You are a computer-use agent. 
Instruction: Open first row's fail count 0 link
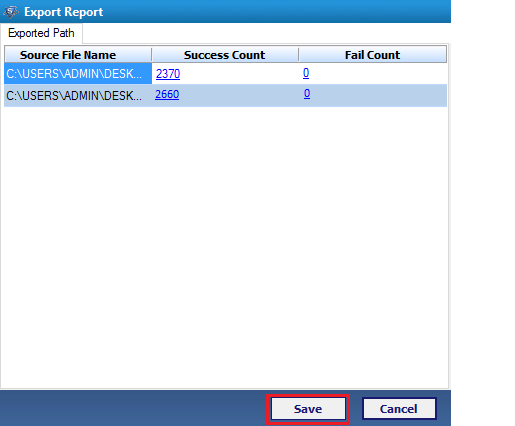click(x=306, y=73)
